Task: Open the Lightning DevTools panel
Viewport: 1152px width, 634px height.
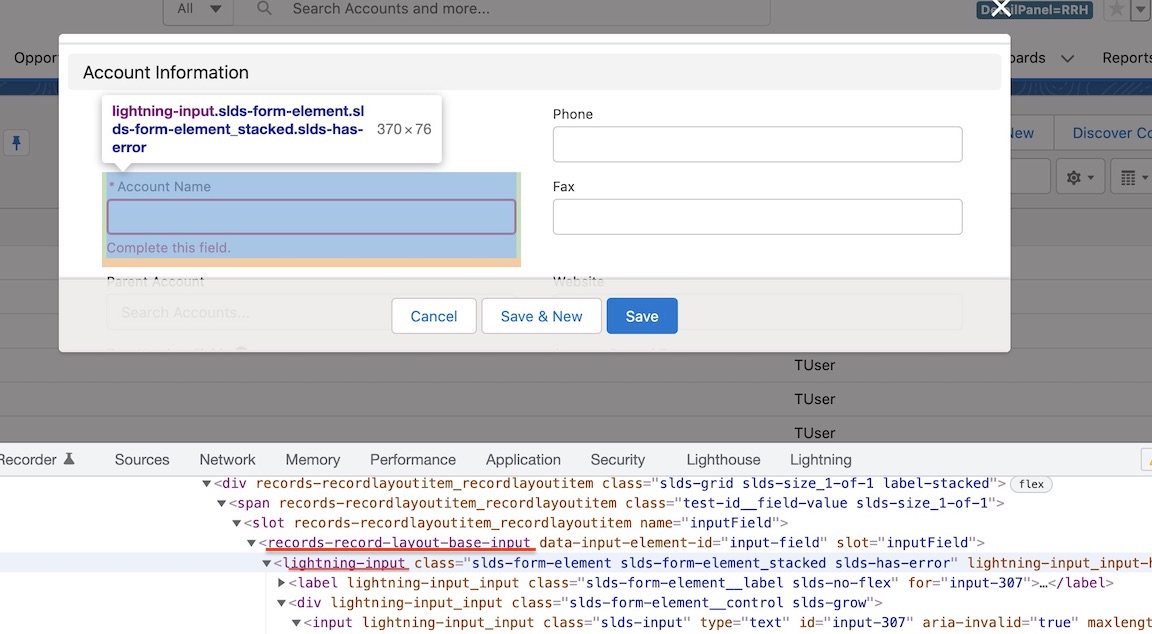Action: tap(820, 459)
